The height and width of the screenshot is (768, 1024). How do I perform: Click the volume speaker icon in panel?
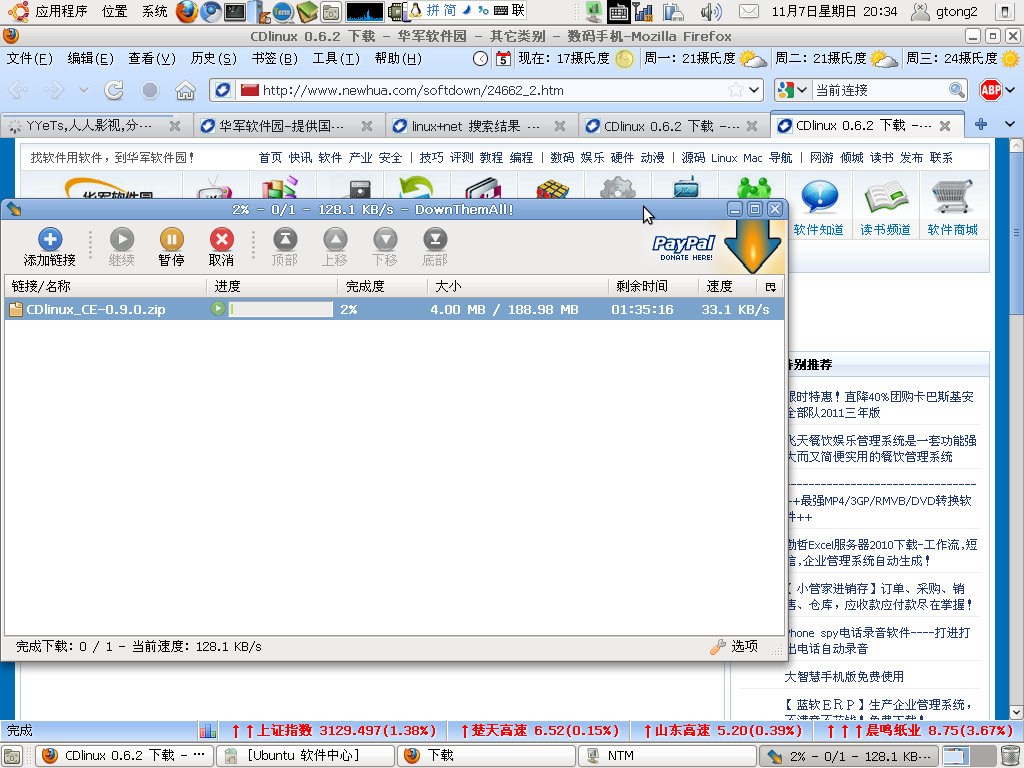[711, 11]
